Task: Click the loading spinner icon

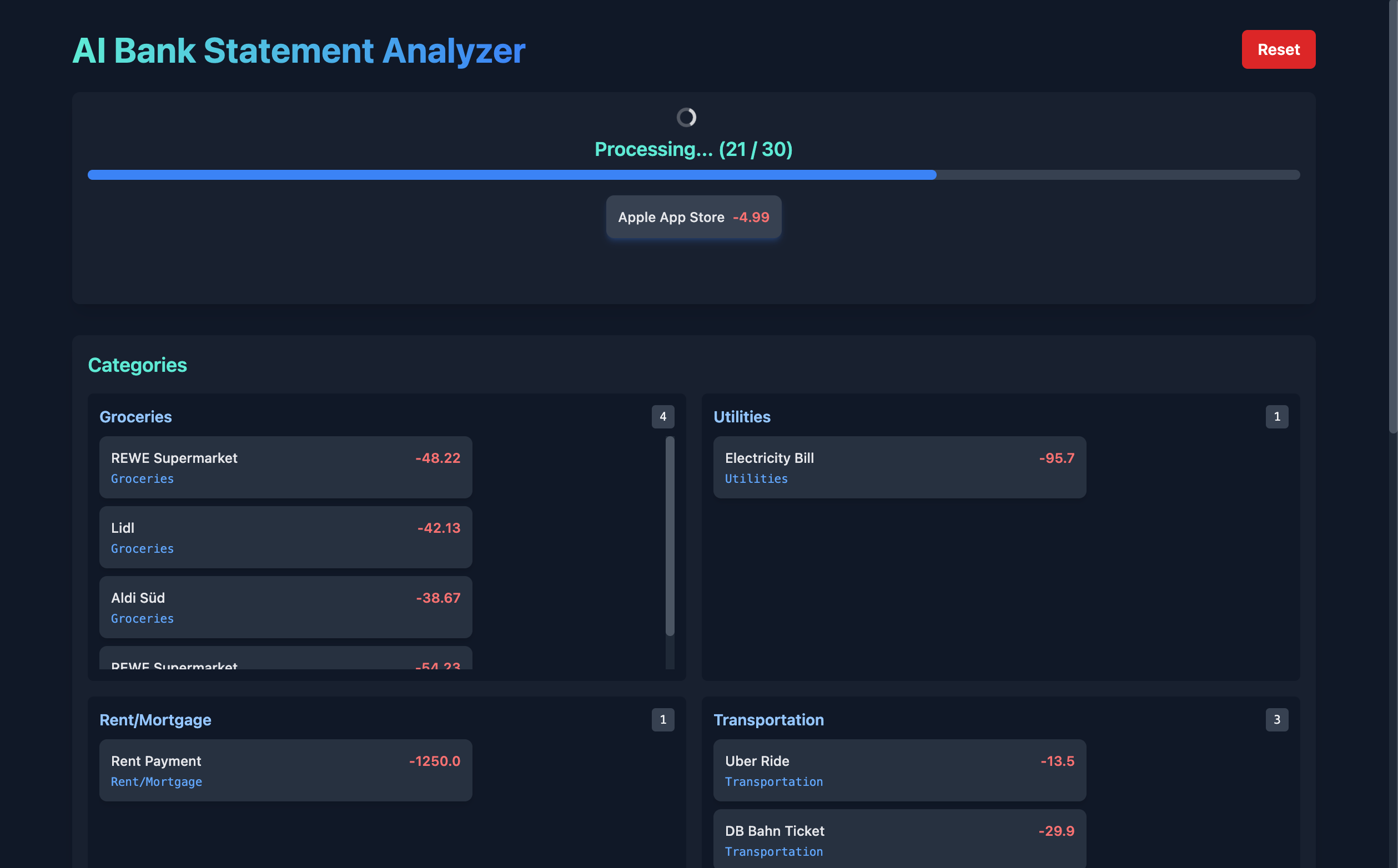Action: [x=686, y=117]
